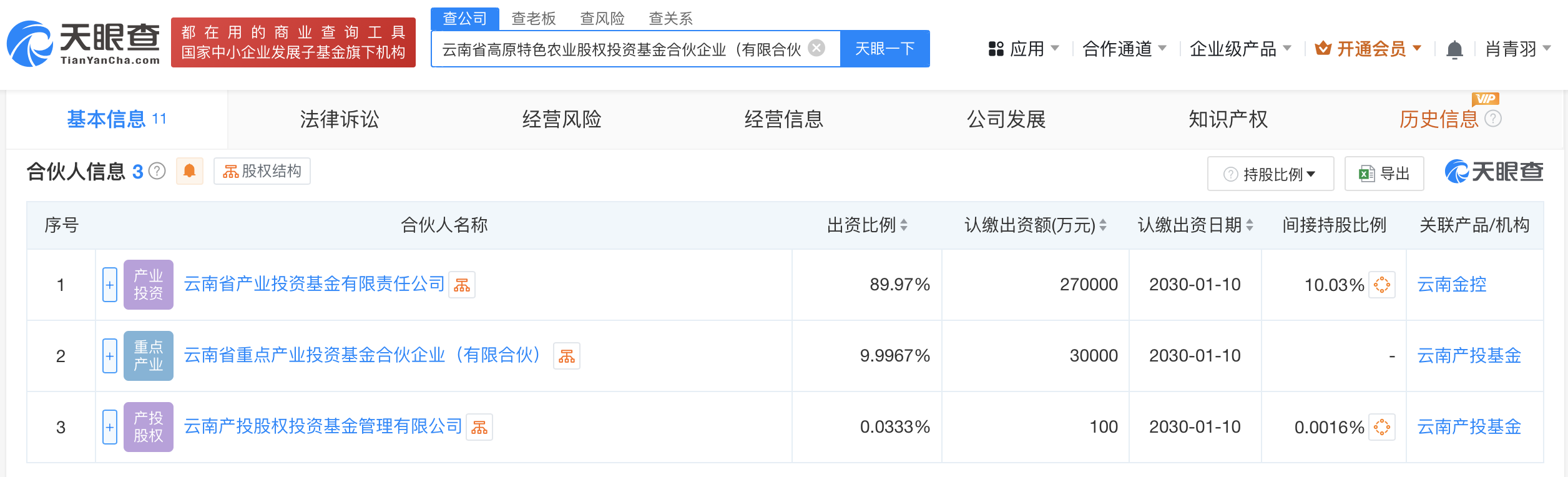Image resolution: width=1568 pixels, height=477 pixels.
Task: Click the TianYanCha logo
Action: coord(84,42)
